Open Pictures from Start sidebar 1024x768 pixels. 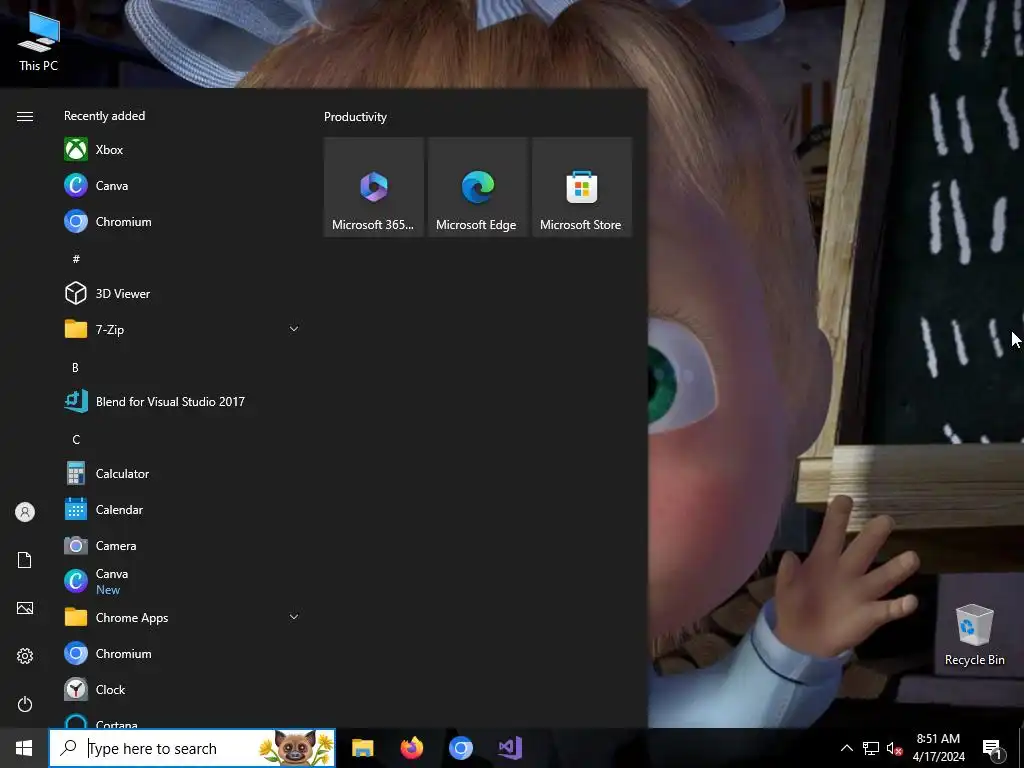(x=25, y=608)
